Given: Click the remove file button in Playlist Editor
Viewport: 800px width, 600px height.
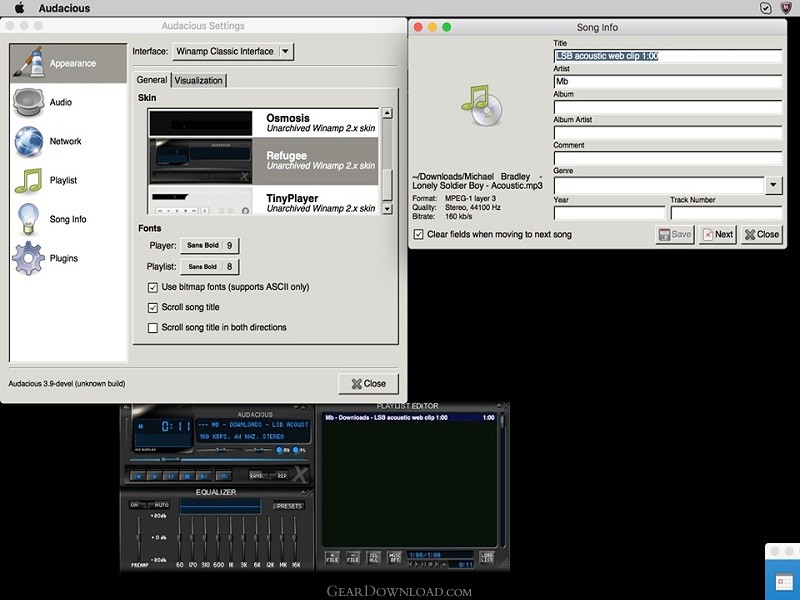Looking at the screenshot, I should (x=353, y=558).
